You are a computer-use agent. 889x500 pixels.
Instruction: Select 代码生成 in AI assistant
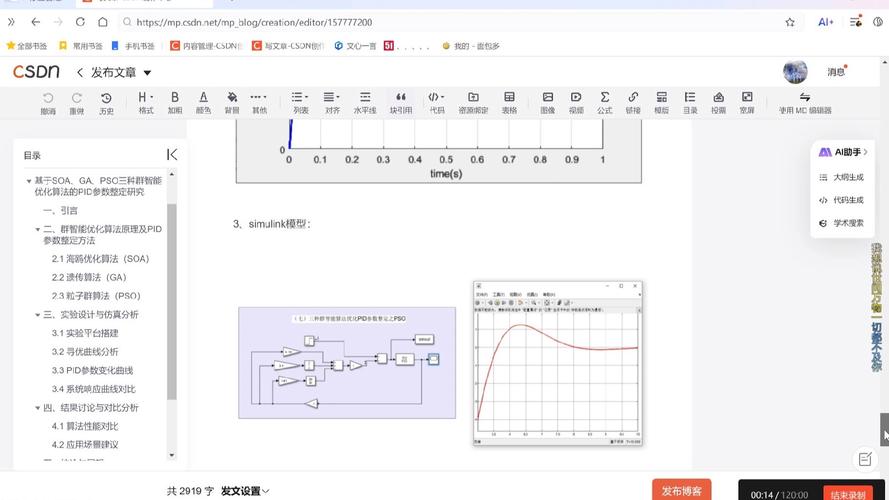tap(842, 200)
